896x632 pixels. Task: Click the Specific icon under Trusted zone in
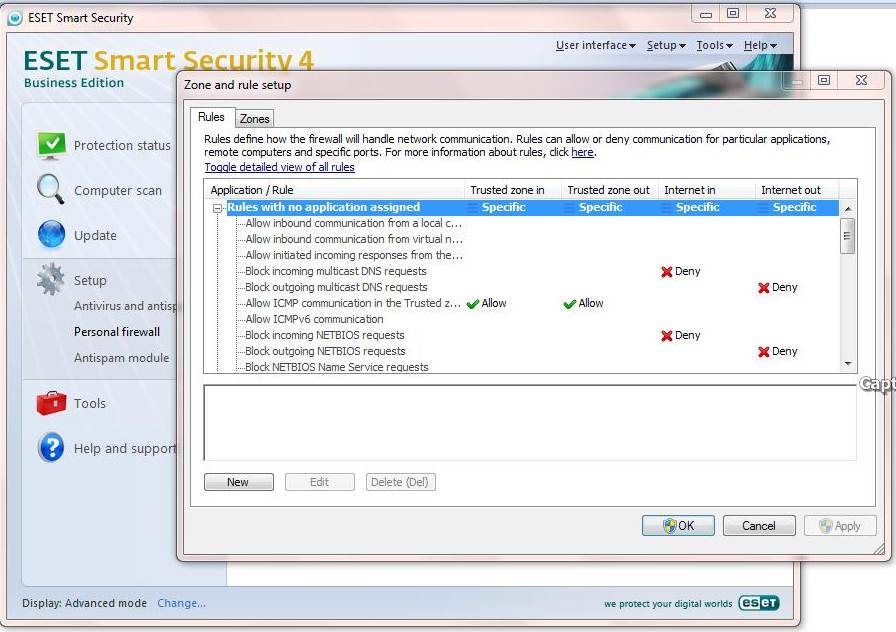tap(473, 207)
